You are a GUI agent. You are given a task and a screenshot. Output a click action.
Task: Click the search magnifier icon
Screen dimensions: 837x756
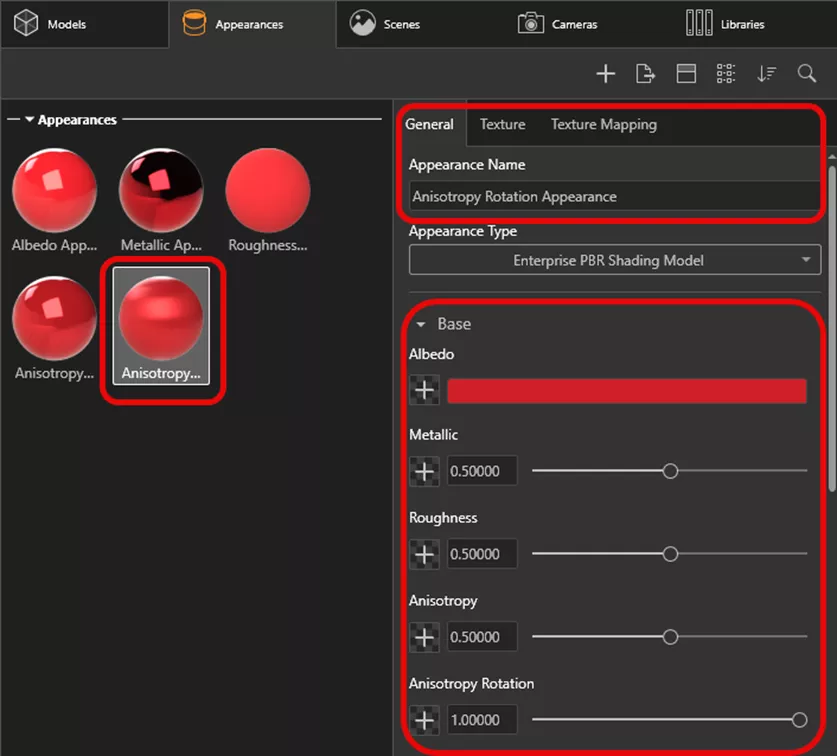pos(807,73)
